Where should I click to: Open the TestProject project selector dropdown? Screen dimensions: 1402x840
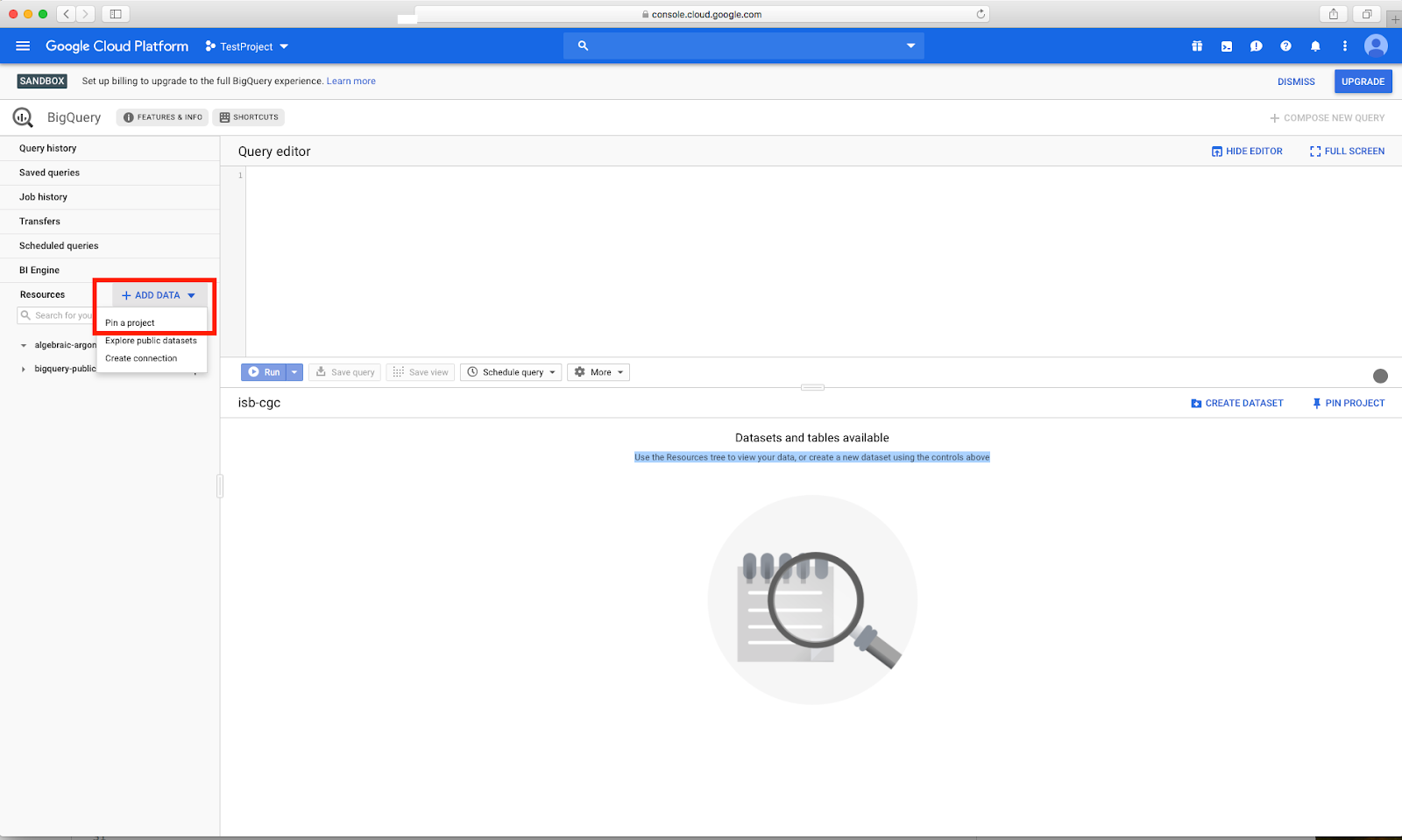pyautogui.click(x=247, y=46)
